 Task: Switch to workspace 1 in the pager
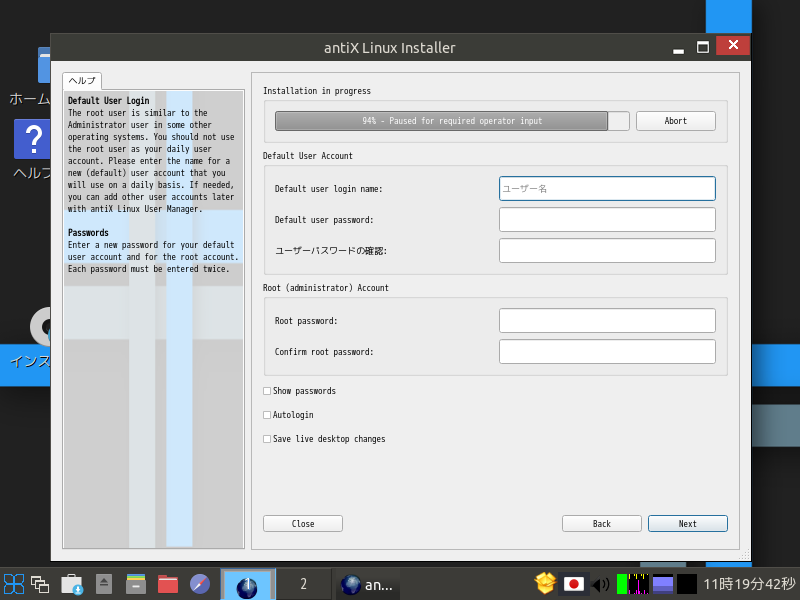pyautogui.click(x=248, y=584)
